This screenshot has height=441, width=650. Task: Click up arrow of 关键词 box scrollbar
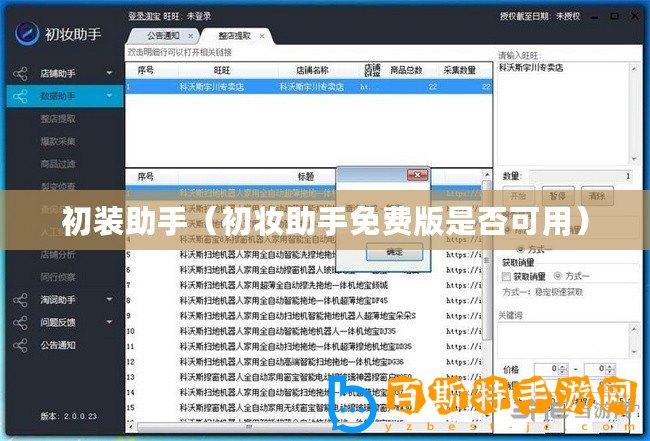pos(634,329)
